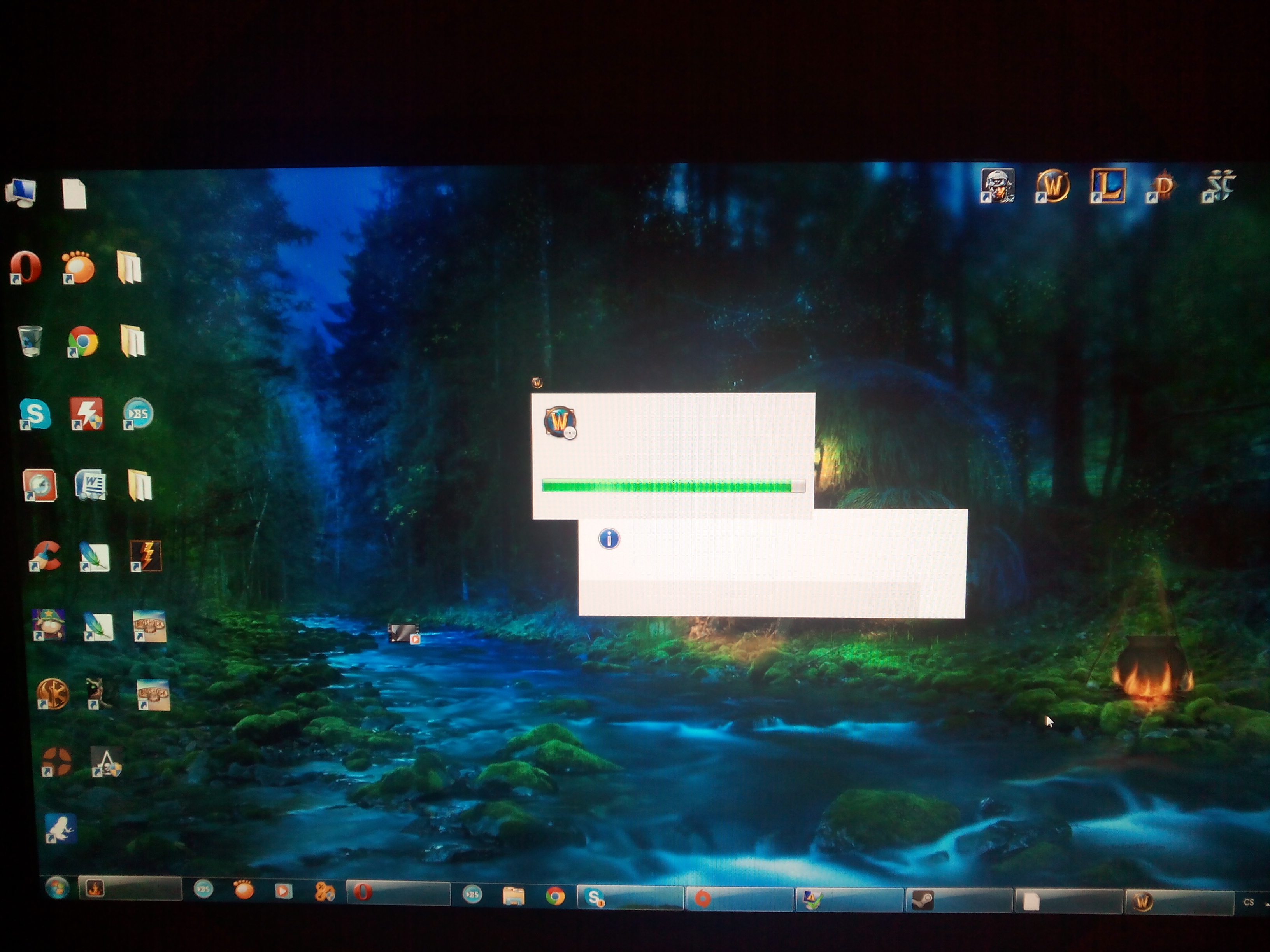Open the My Computer desktop icon
The image size is (1270, 952).
tap(21, 192)
